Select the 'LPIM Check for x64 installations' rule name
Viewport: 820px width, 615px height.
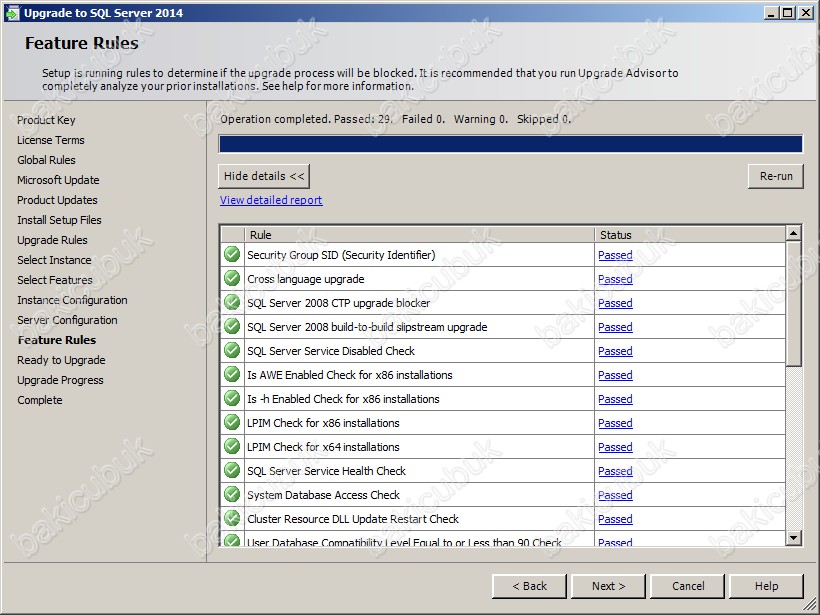(323, 447)
